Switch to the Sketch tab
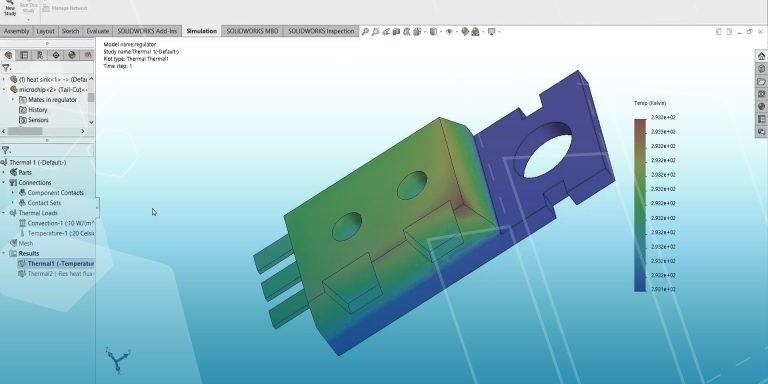Image resolution: width=768 pixels, height=384 pixels. (x=71, y=31)
